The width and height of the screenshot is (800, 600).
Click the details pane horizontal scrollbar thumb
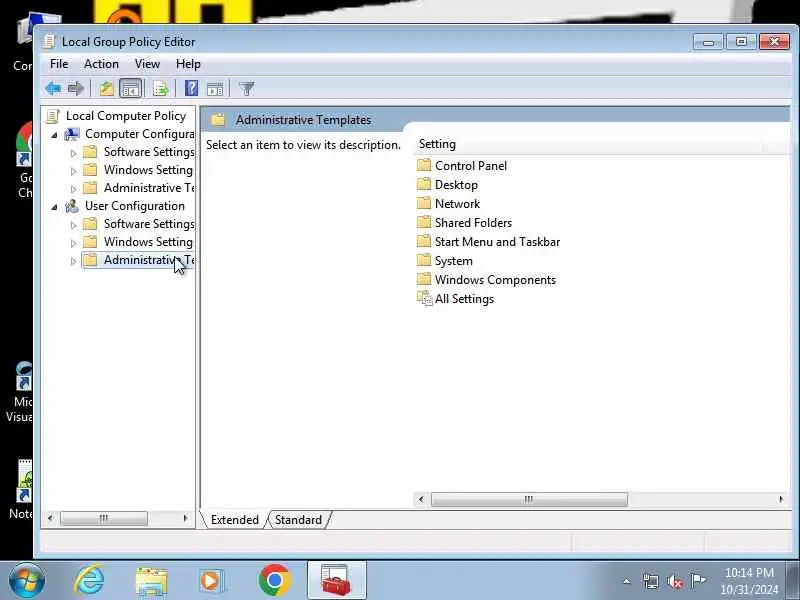(529, 499)
